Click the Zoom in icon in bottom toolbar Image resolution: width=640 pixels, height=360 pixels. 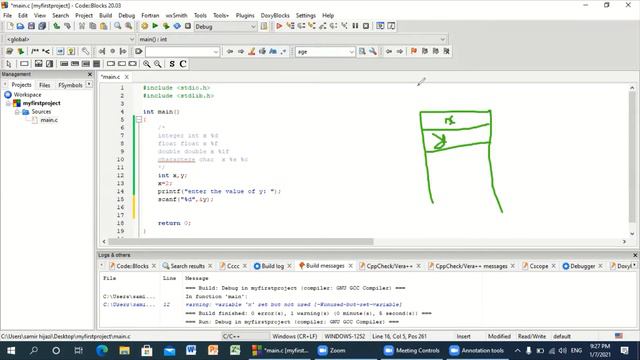point(147,64)
